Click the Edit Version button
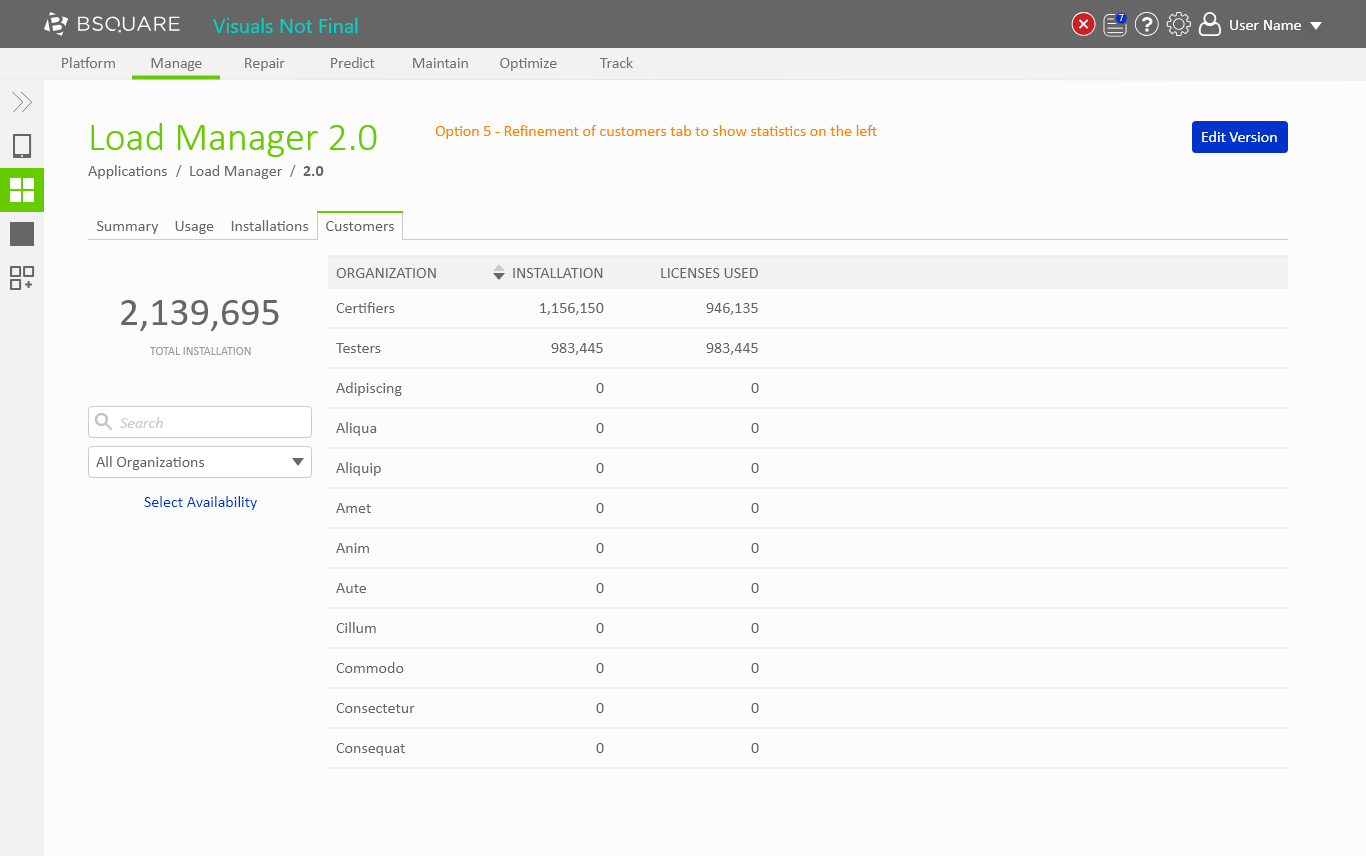 pos(1239,137)
